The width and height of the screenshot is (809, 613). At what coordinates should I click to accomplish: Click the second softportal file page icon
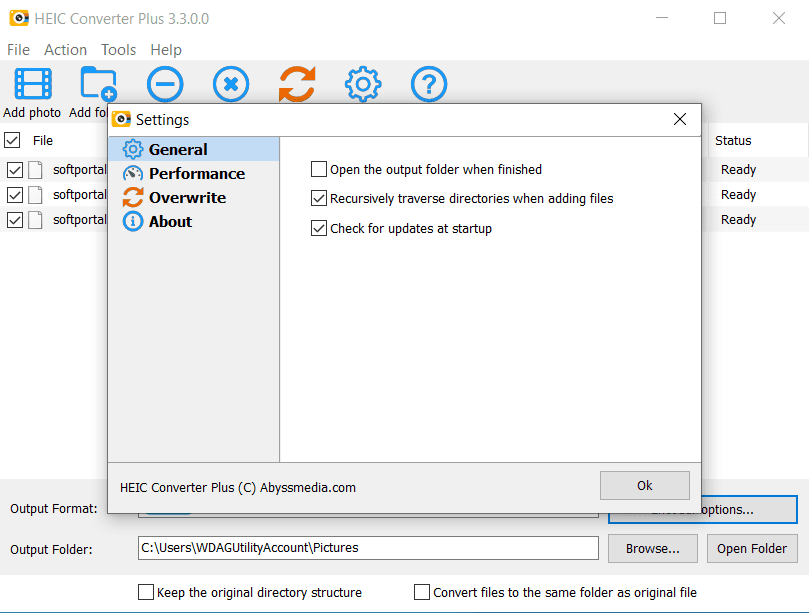click(35, 195)
